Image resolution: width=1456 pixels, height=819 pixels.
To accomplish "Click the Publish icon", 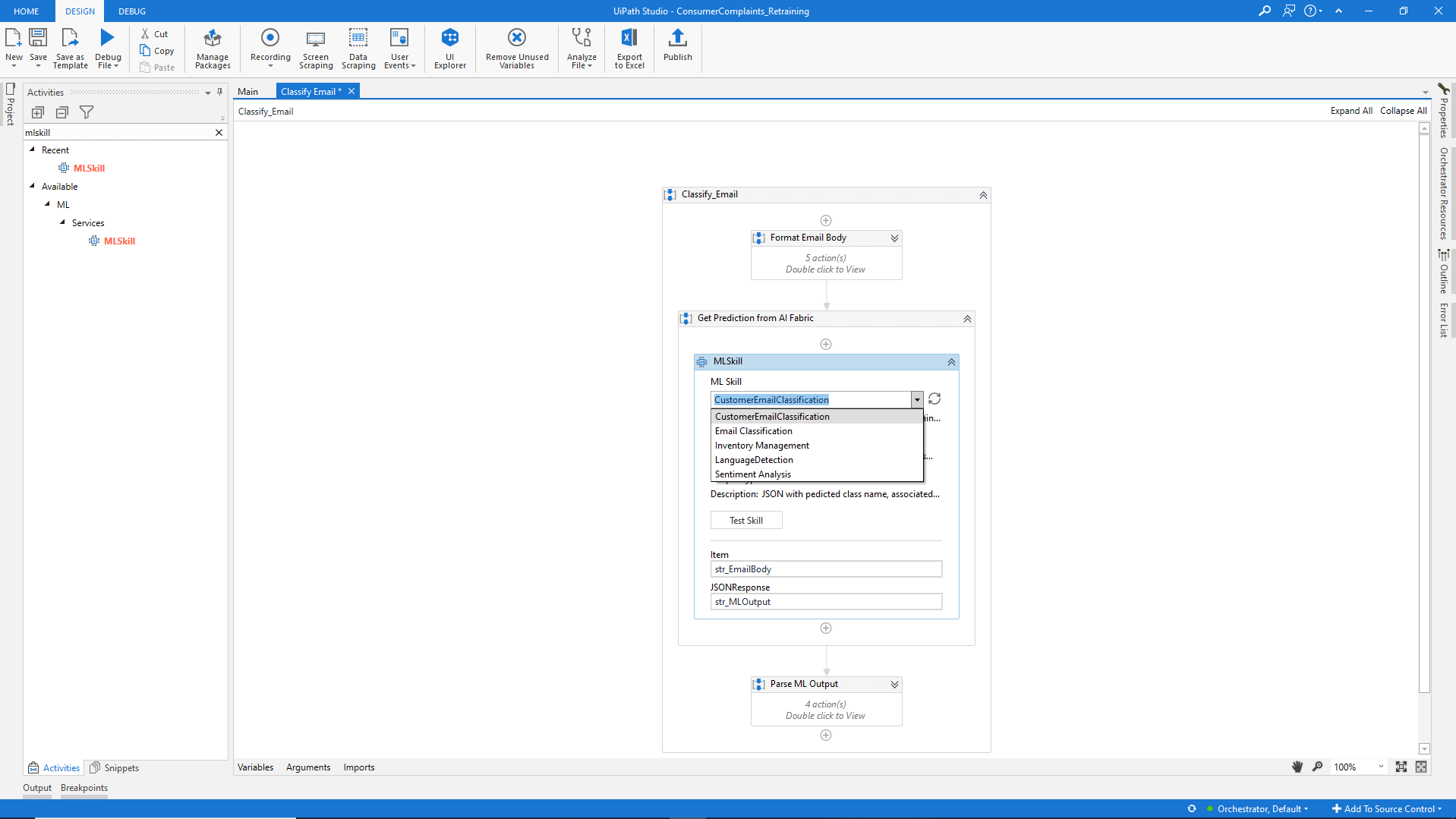I will point(678,36).
